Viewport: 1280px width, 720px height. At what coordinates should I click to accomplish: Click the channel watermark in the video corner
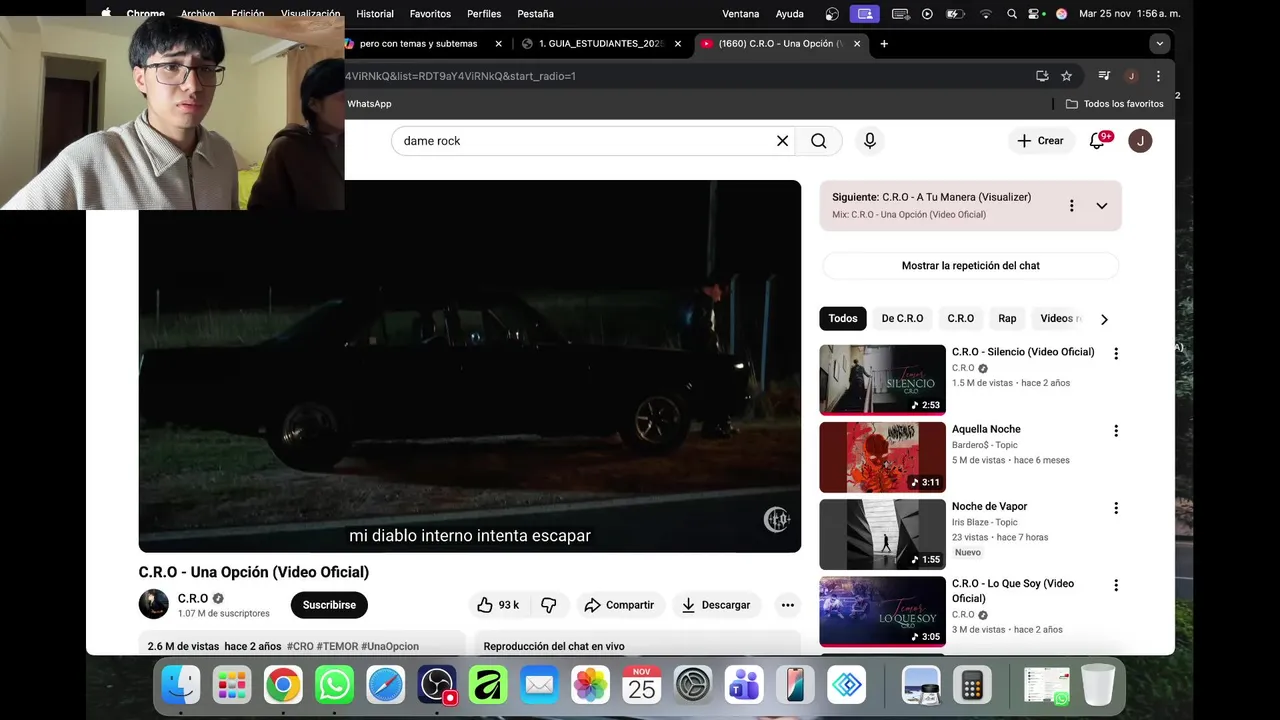point(777,519)
